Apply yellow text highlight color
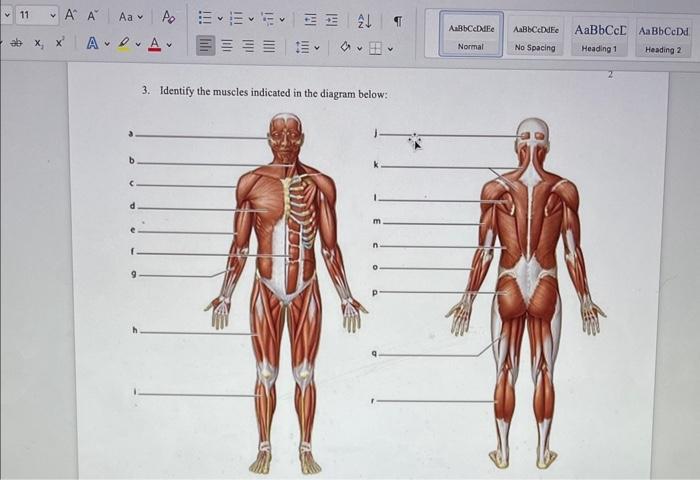The image size is (700, 480). click(x=124, y=44)
